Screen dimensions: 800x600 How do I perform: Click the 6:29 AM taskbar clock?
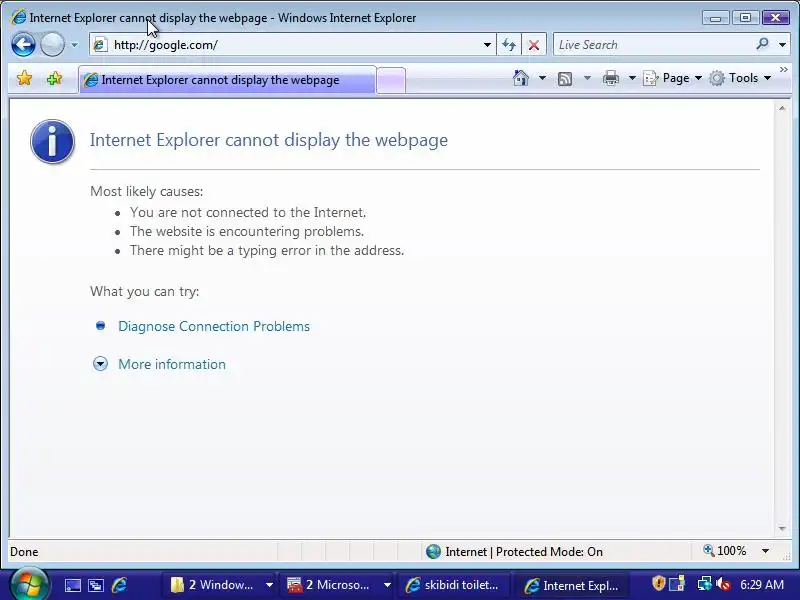click(762, 584)
